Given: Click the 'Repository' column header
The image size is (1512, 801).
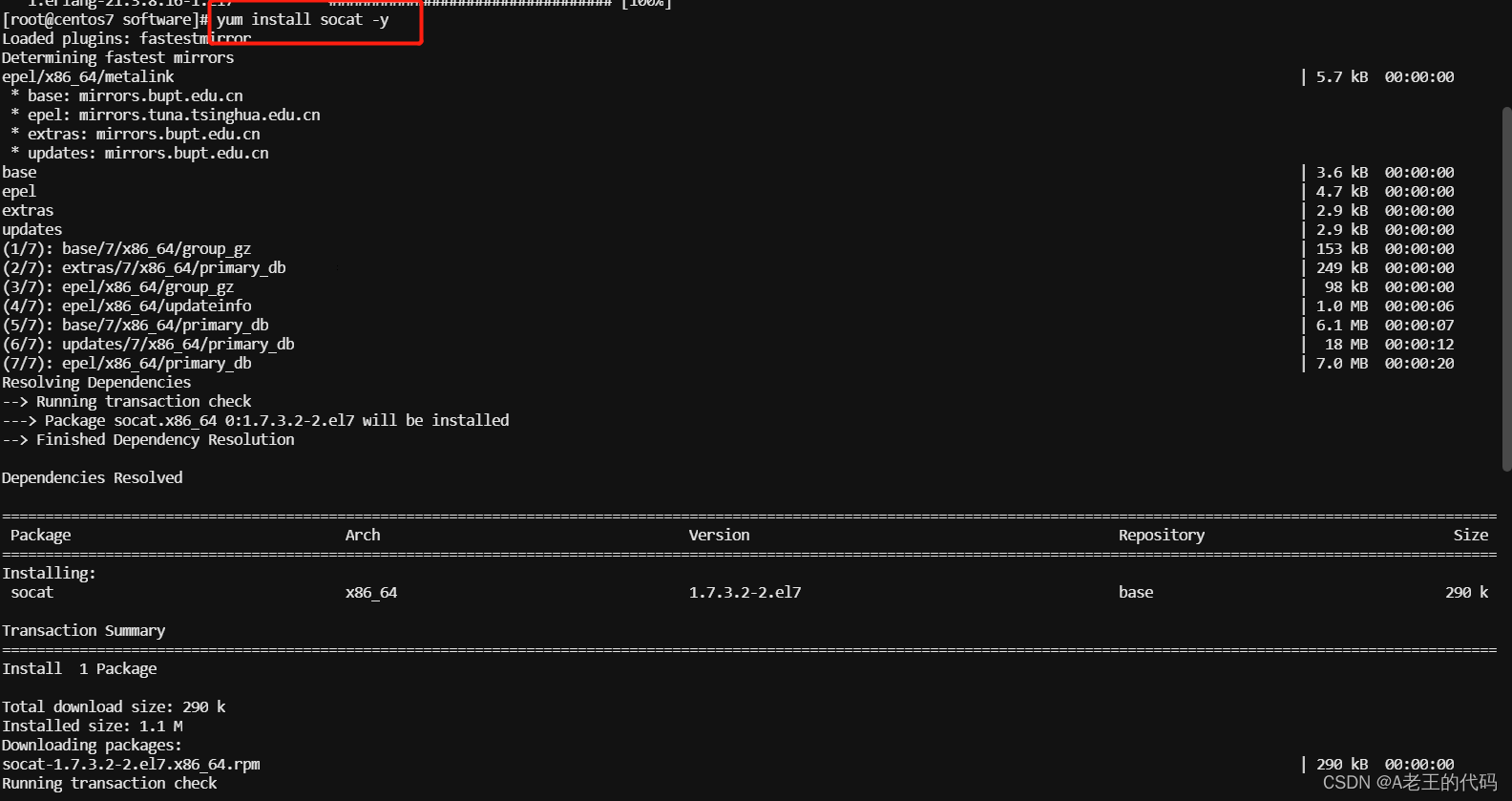Looking at the screenshot, I should tap(1162, 535).
